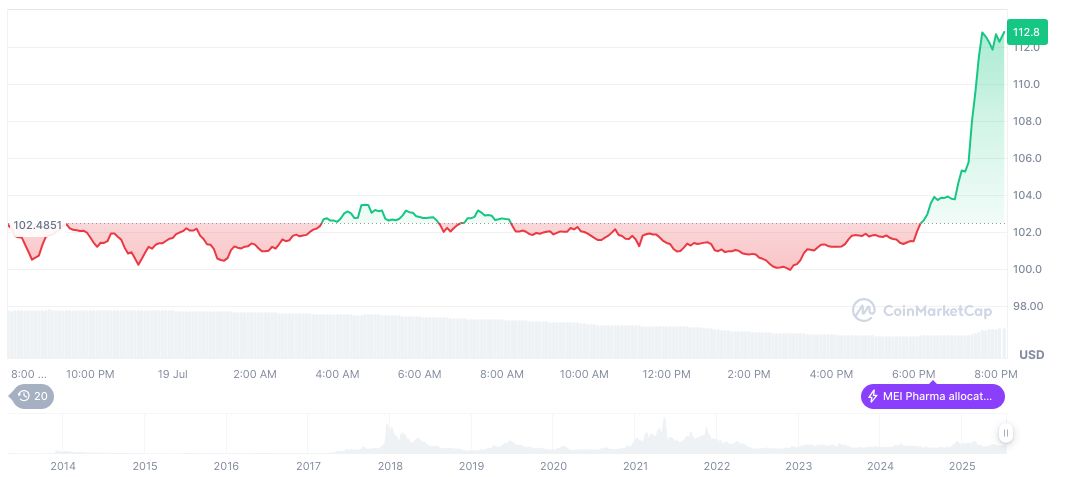Select 2018 on the year navigator
This screenshot has width=1072, height=477.
coord(390,466)
